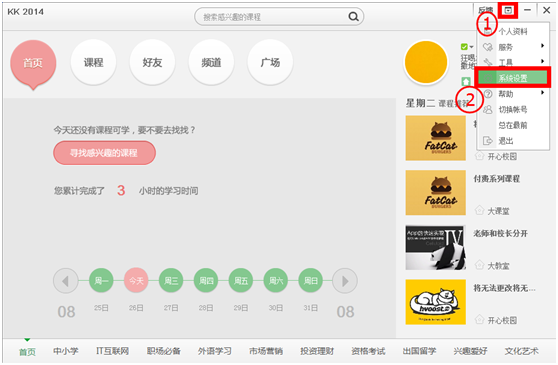
Task: Select 周四 day marker
Action: tap(206, 281)
